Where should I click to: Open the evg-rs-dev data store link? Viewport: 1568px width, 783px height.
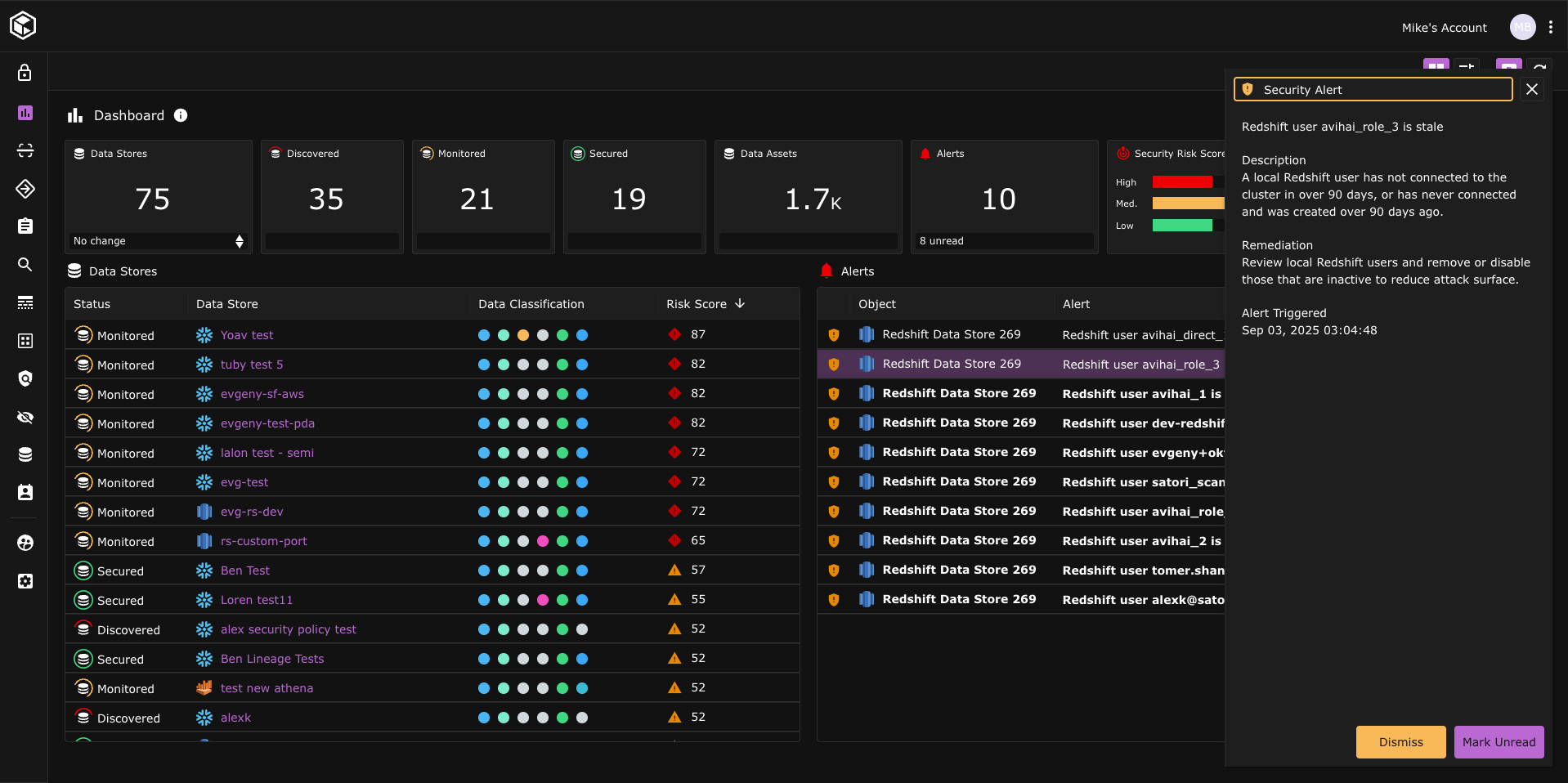(x=252, y=512)
